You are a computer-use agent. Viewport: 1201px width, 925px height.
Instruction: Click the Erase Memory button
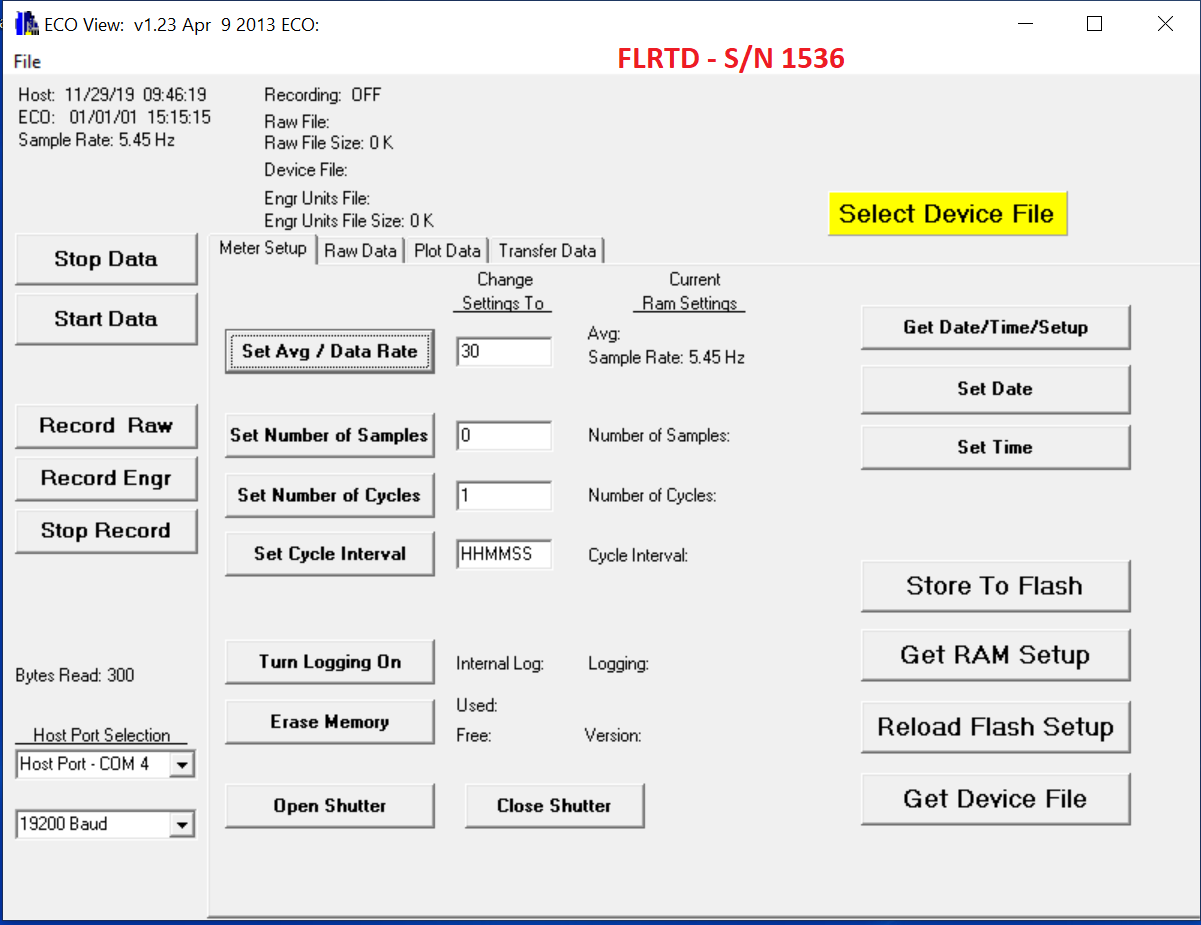point(329,722)
